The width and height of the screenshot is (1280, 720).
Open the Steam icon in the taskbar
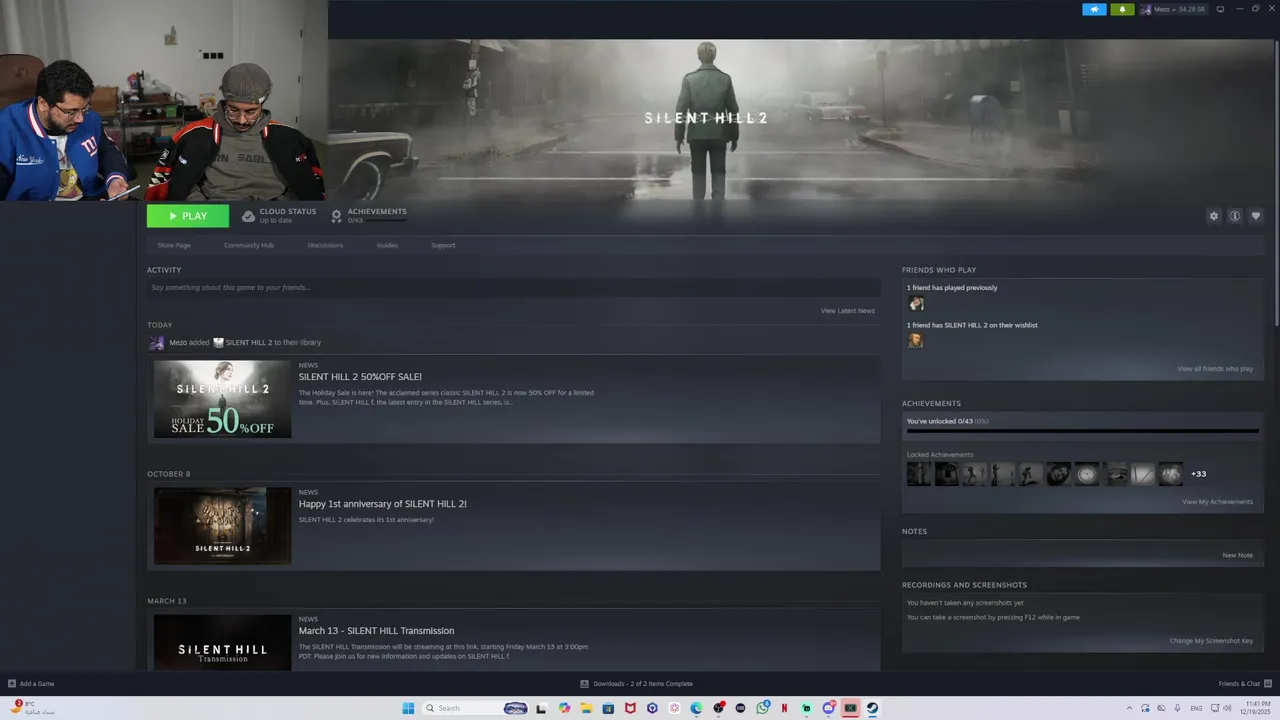tap(872, 708)
